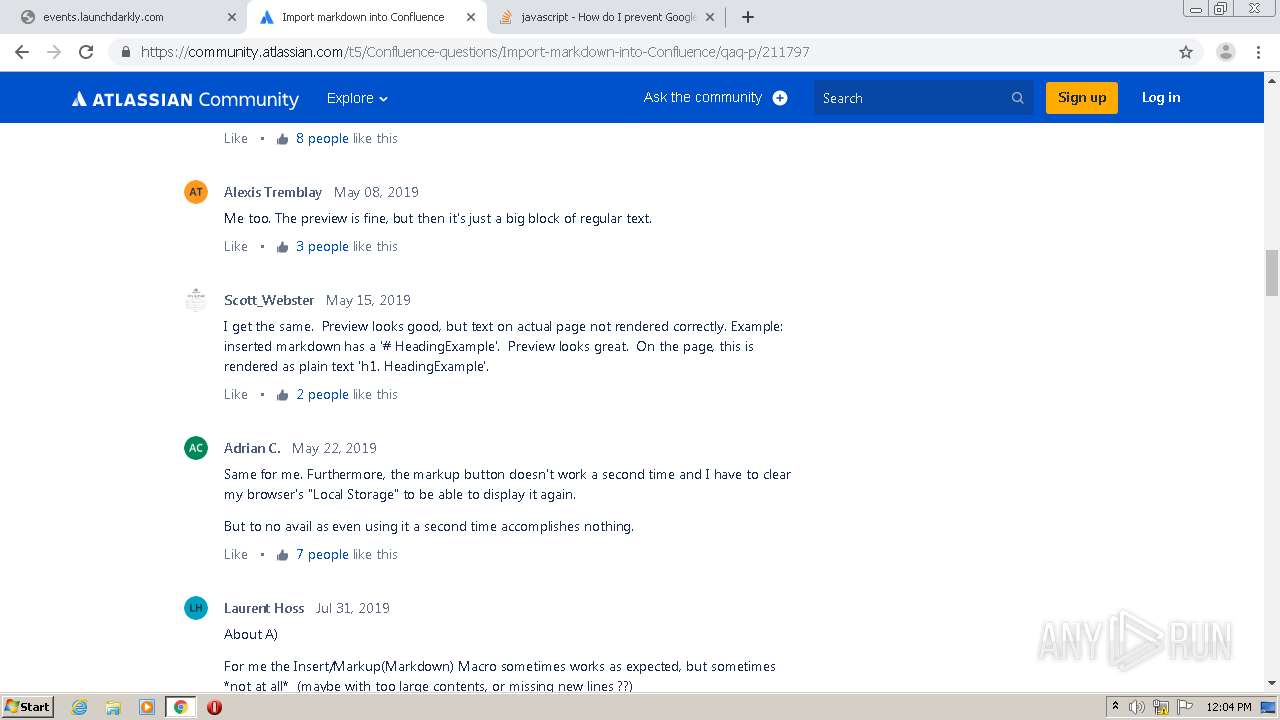
Task: Click the red taskbar icon
Action: click(x=214, y=707)
